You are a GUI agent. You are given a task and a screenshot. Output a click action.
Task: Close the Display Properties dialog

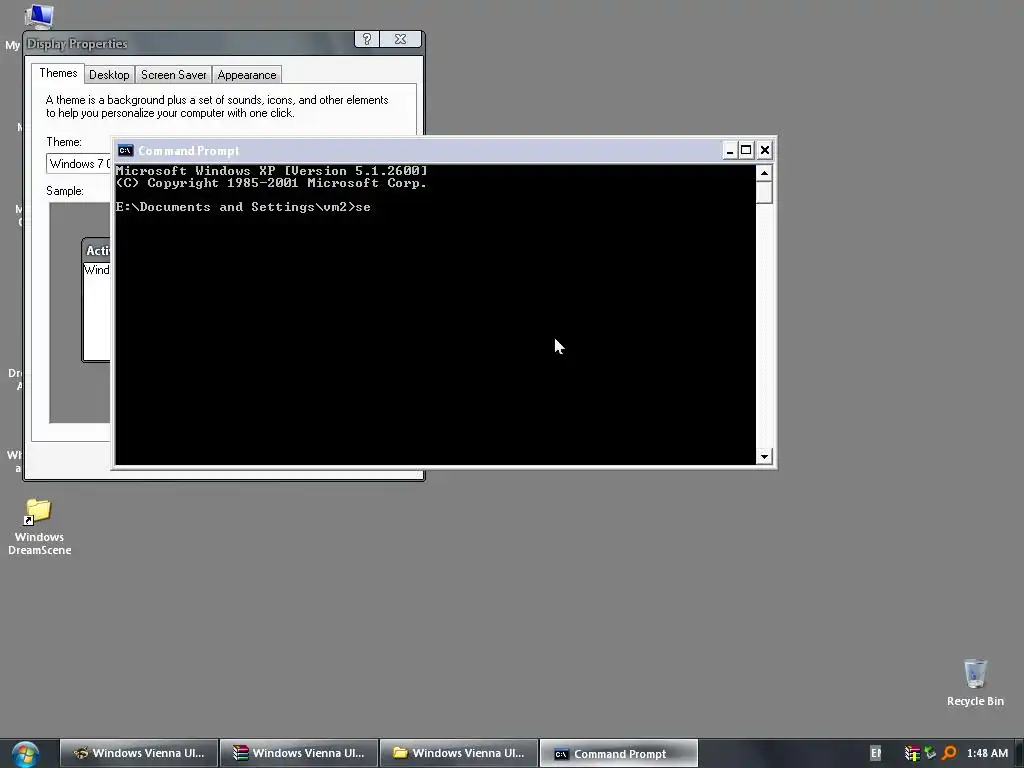click(x=400, y=39)
